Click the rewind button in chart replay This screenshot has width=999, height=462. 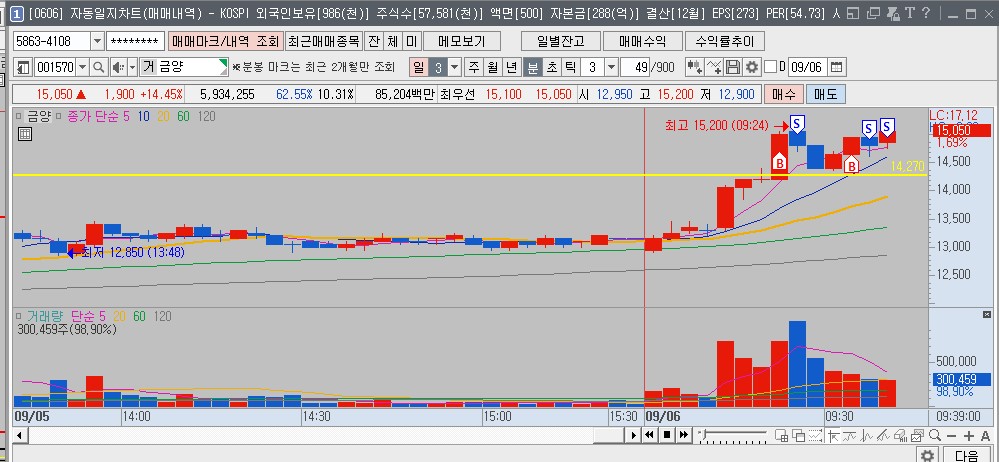pyautogui.click(x=649, y=435)
